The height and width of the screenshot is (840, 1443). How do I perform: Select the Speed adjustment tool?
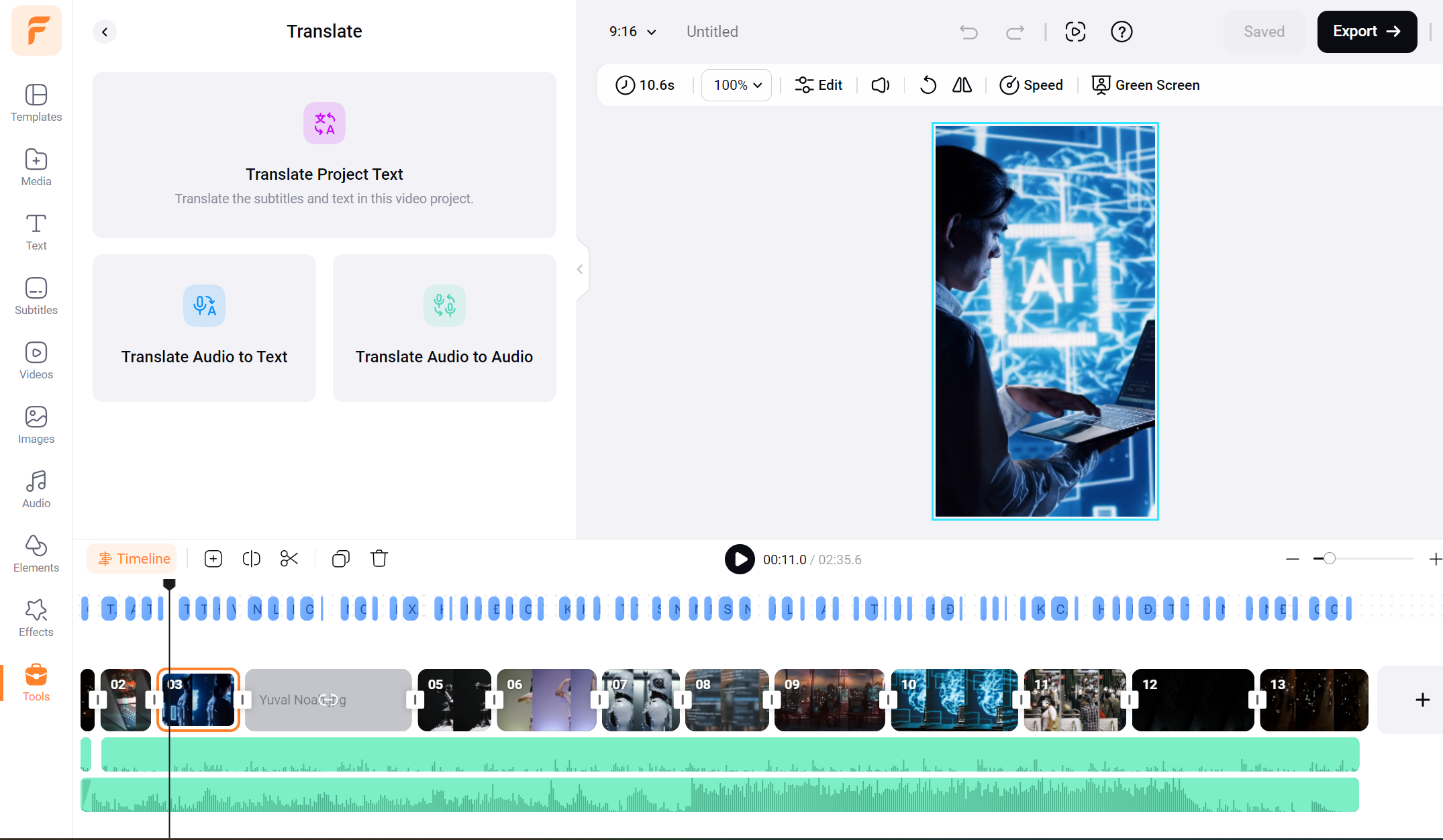(x=1032, y=85)
